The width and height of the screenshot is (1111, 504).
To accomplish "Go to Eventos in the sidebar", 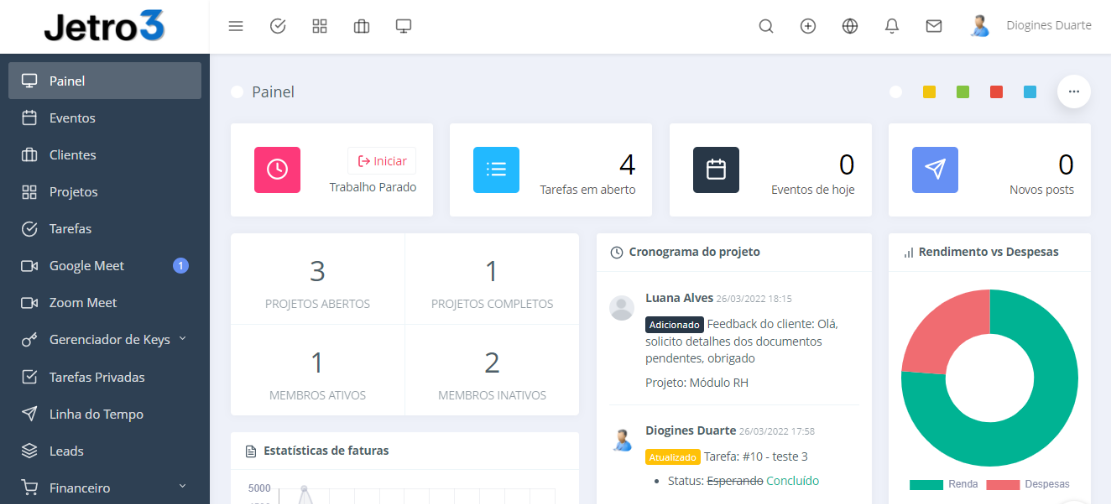I will pyautogui.click(x=72, y=118).
